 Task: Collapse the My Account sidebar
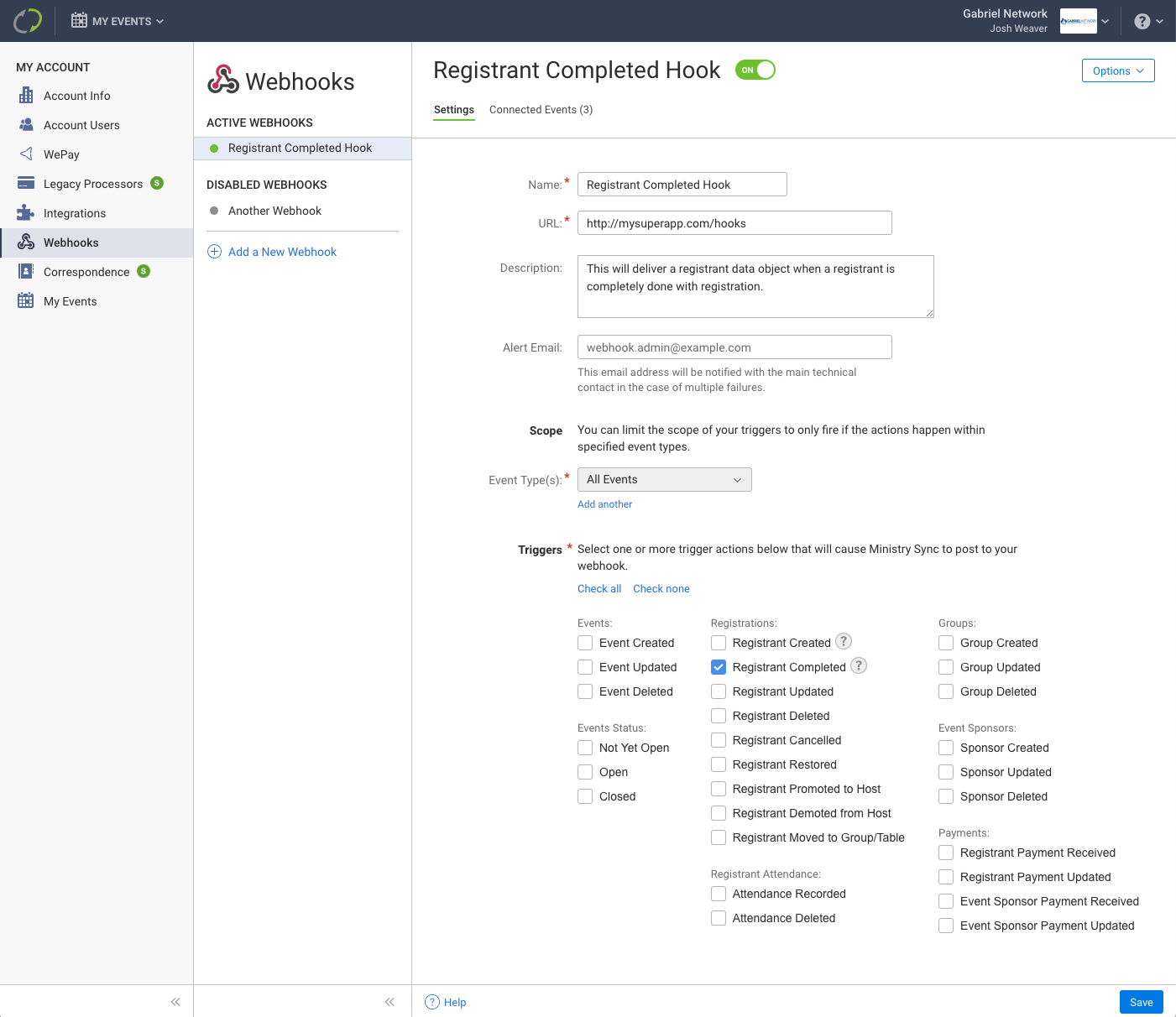coord(175,1002)
